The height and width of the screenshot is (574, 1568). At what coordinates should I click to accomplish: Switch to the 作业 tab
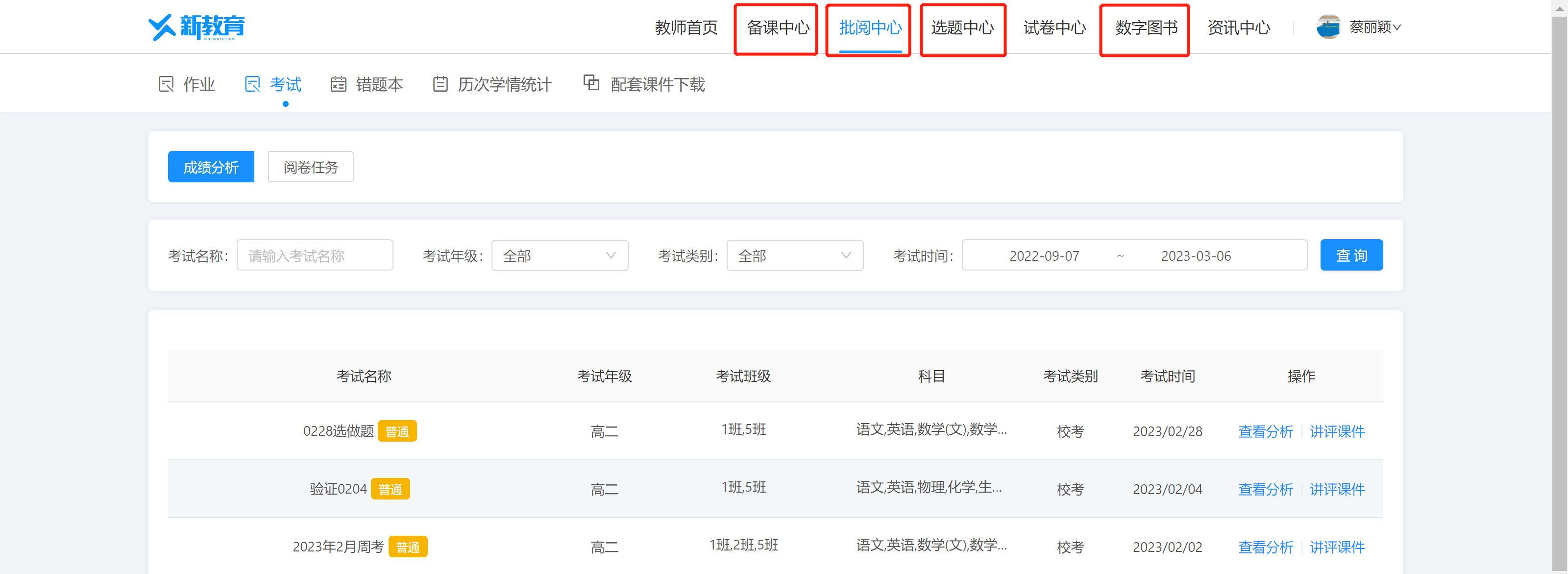(187, 84)
